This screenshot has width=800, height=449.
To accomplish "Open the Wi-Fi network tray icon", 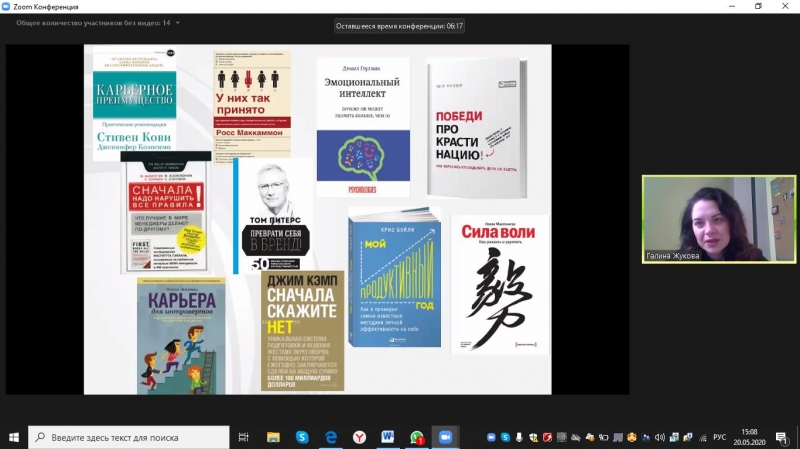I will (x=703, y=437).
